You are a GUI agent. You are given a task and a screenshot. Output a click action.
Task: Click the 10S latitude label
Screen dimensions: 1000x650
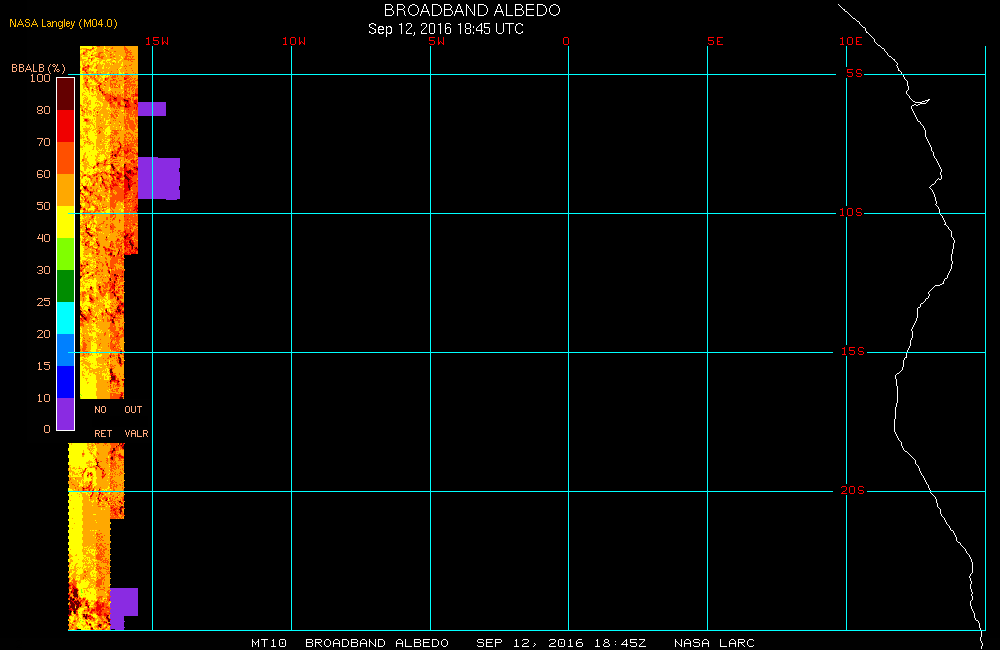pos(851,212)
